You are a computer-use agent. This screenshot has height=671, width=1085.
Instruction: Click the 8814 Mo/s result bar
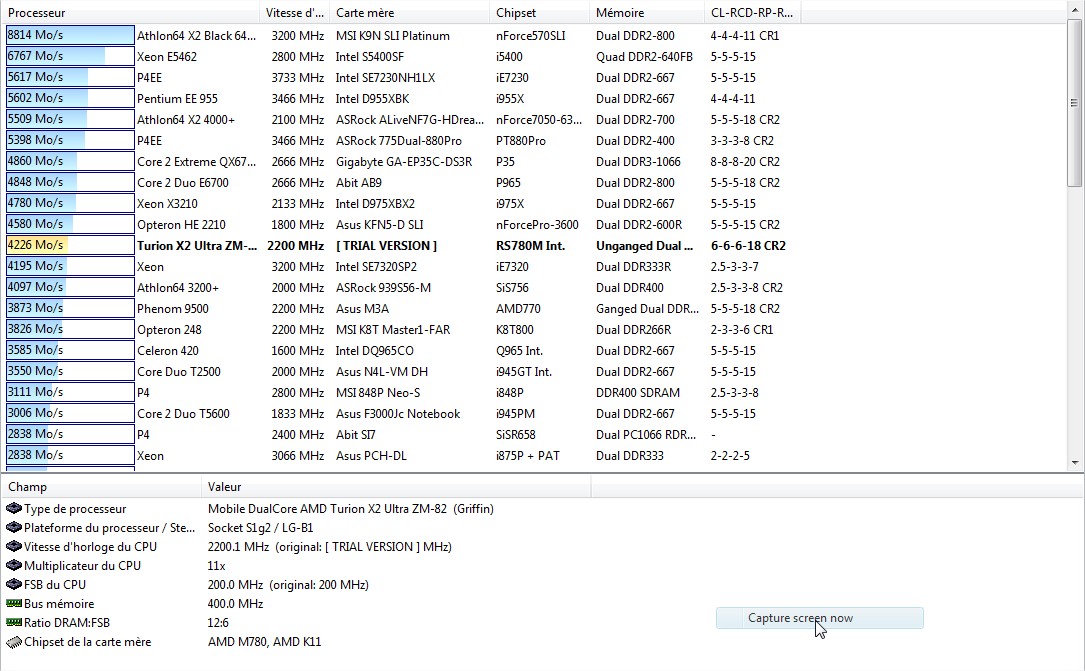[x=70, y=35]
